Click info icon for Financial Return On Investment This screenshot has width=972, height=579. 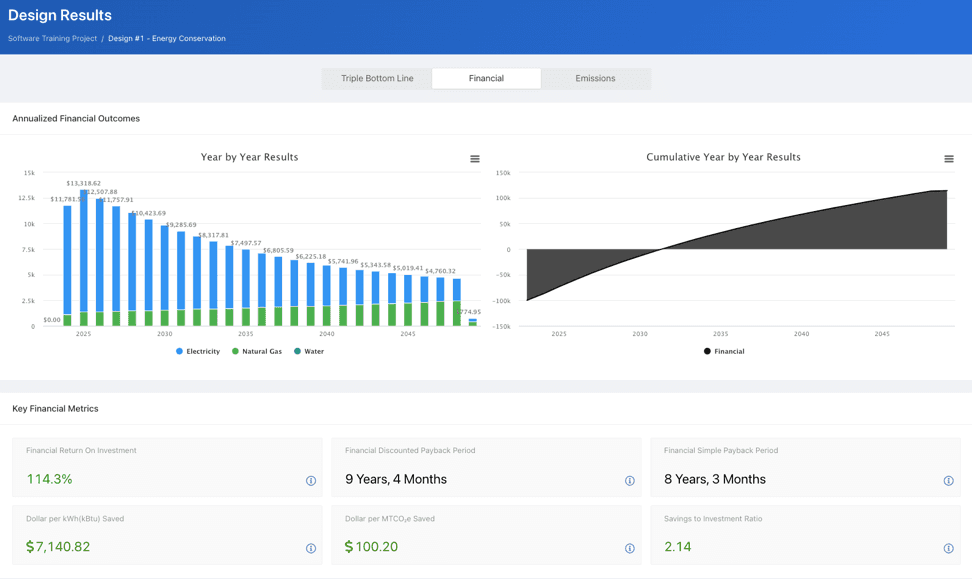(311, 481)
